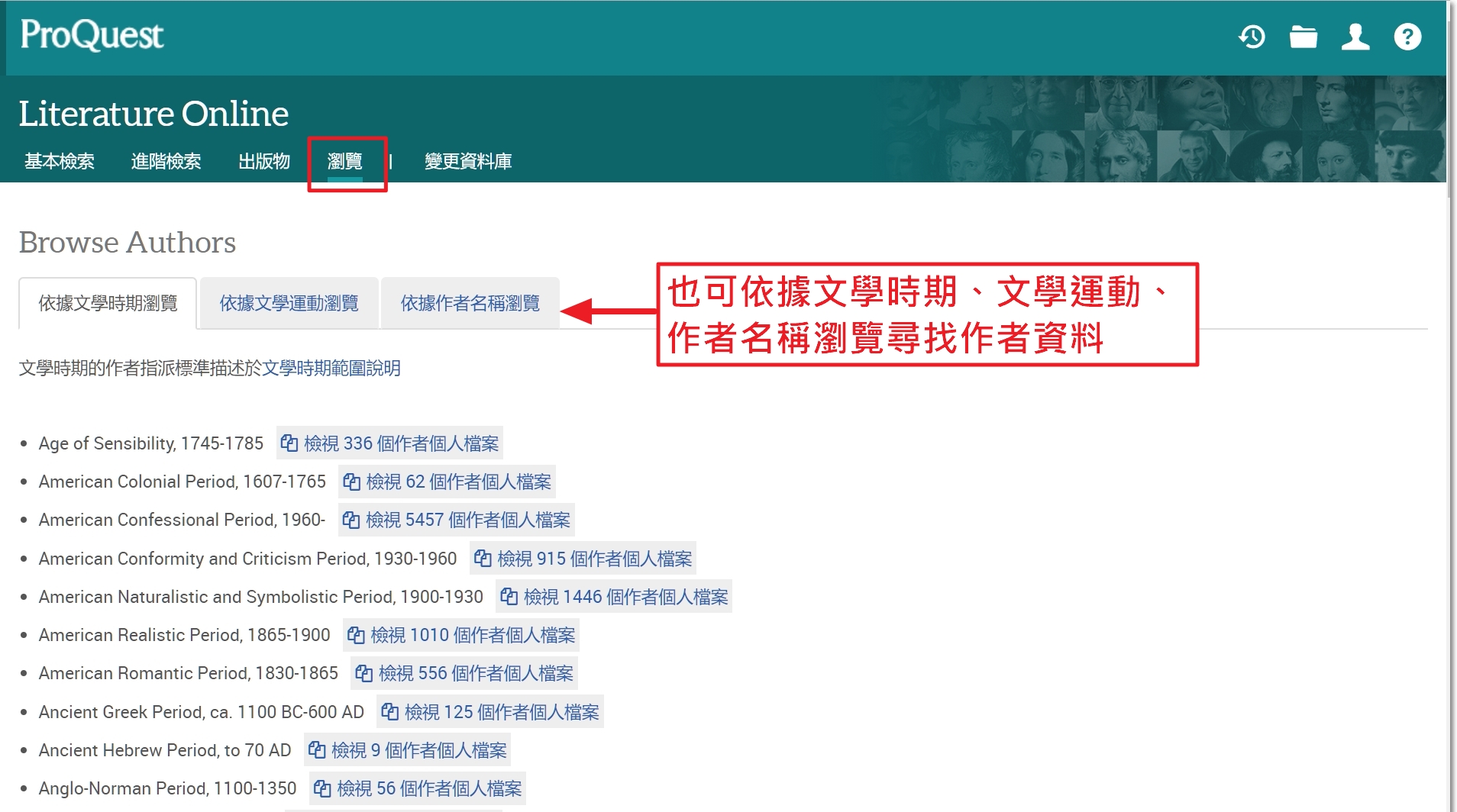The width and height of the screenshot is (1457, 812).
Task: Click copy icon beside Anglo-Norman Period count
Action: (321, 788)
